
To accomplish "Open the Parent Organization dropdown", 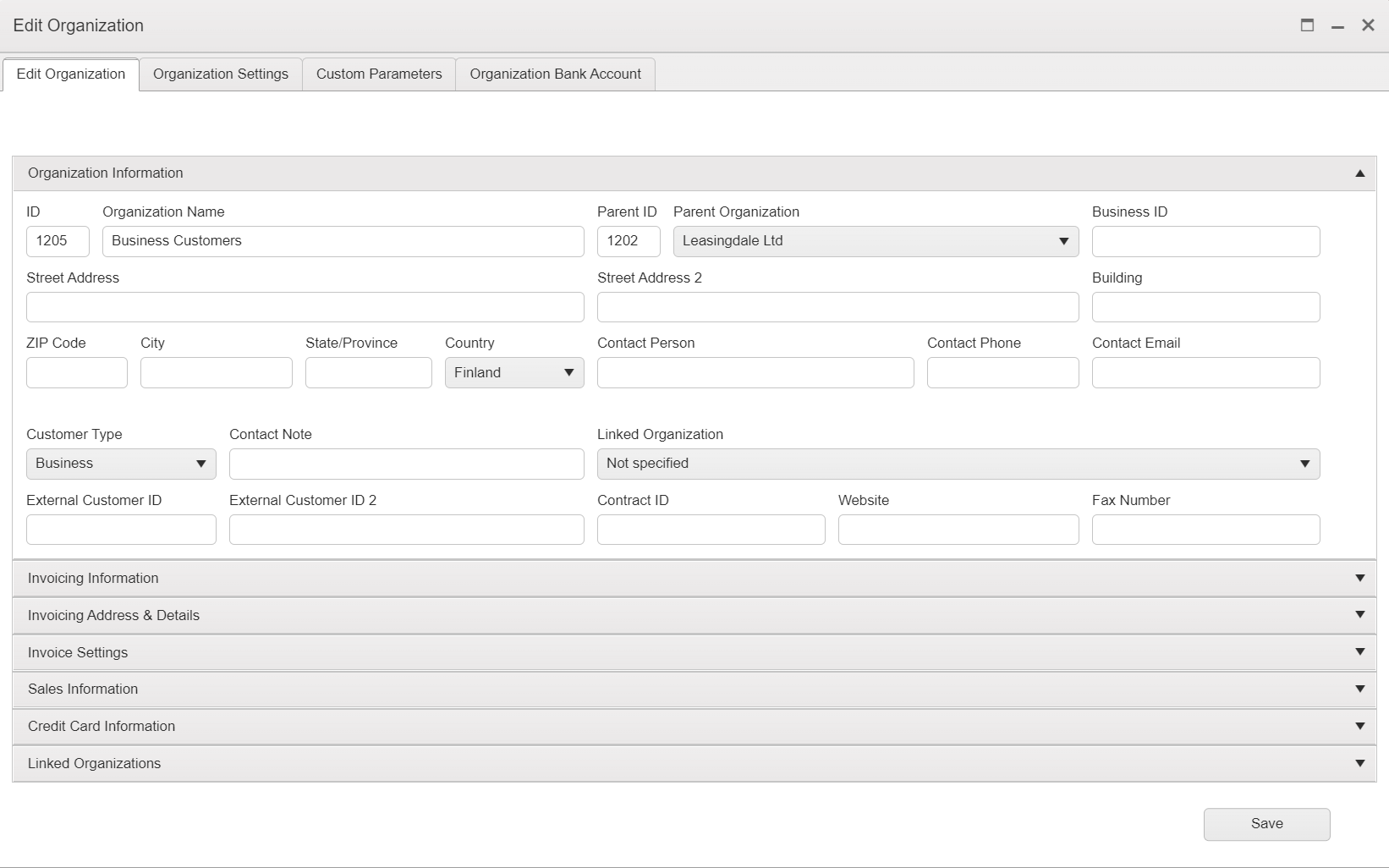I will (876, 241).
